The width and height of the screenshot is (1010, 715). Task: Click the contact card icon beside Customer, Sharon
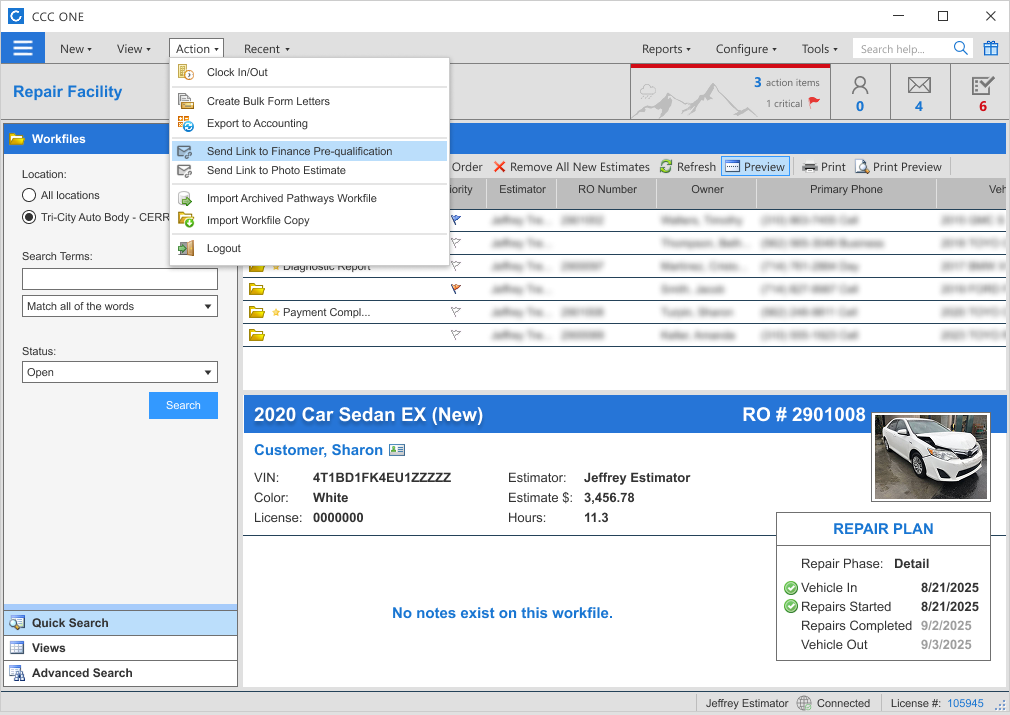tap(396, 450)
